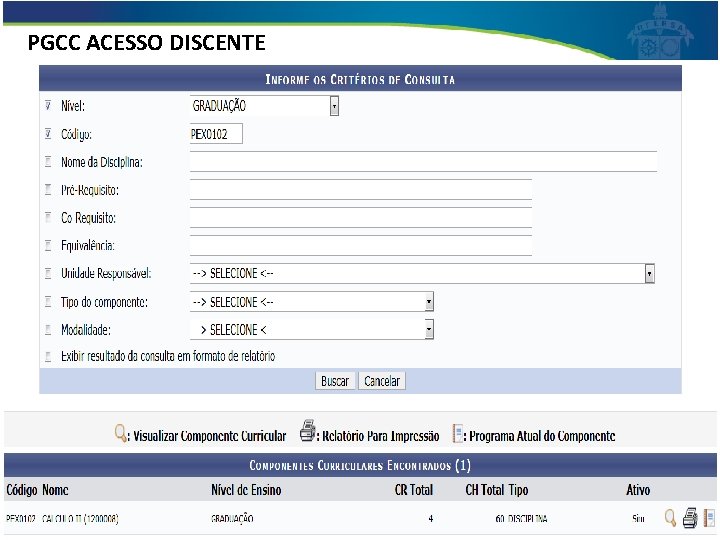The width and height of the screenshot is (720, 540).
Task: Check the Tipo do componente checkbox
Action: click(48, 302)
